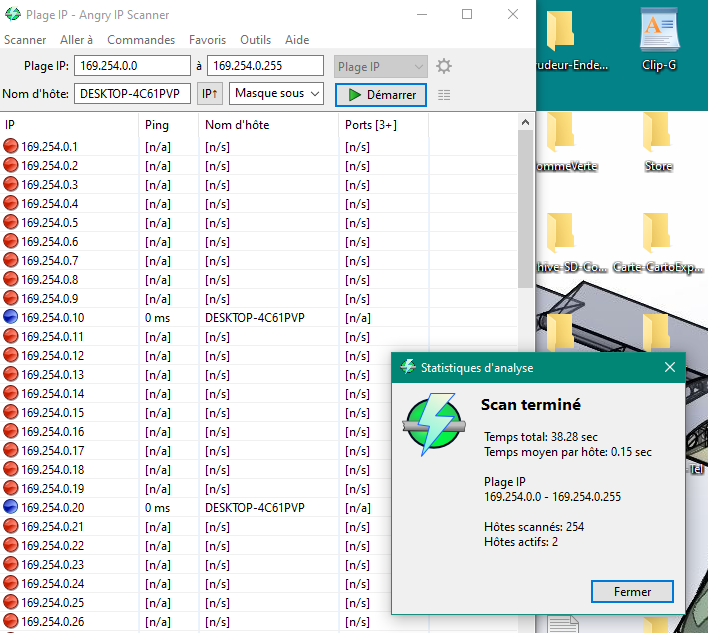Select row 169.254.0.17

tap(196, 450)
